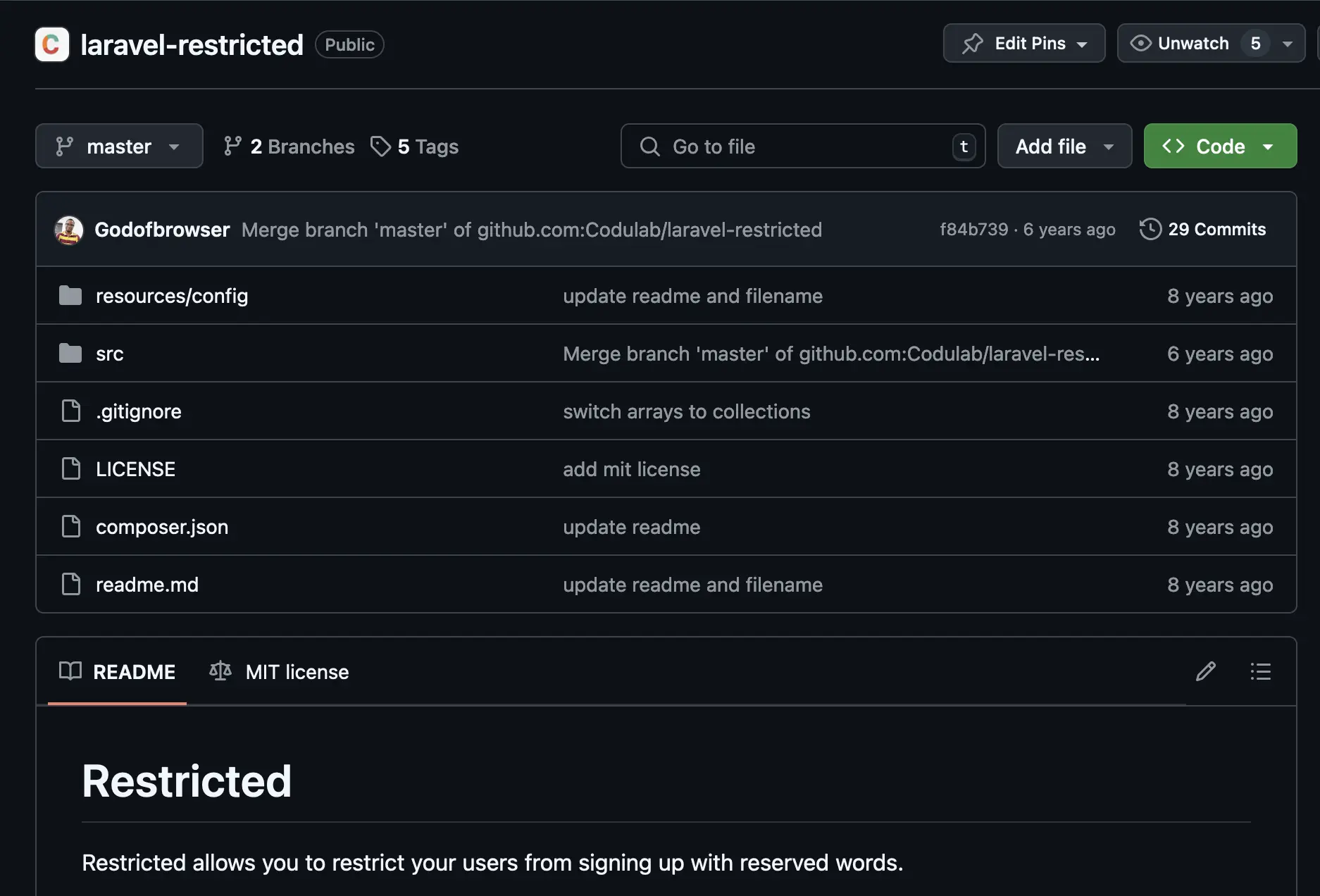Click the pencil icon to edit README
1320x896 pixels.
1205,671
